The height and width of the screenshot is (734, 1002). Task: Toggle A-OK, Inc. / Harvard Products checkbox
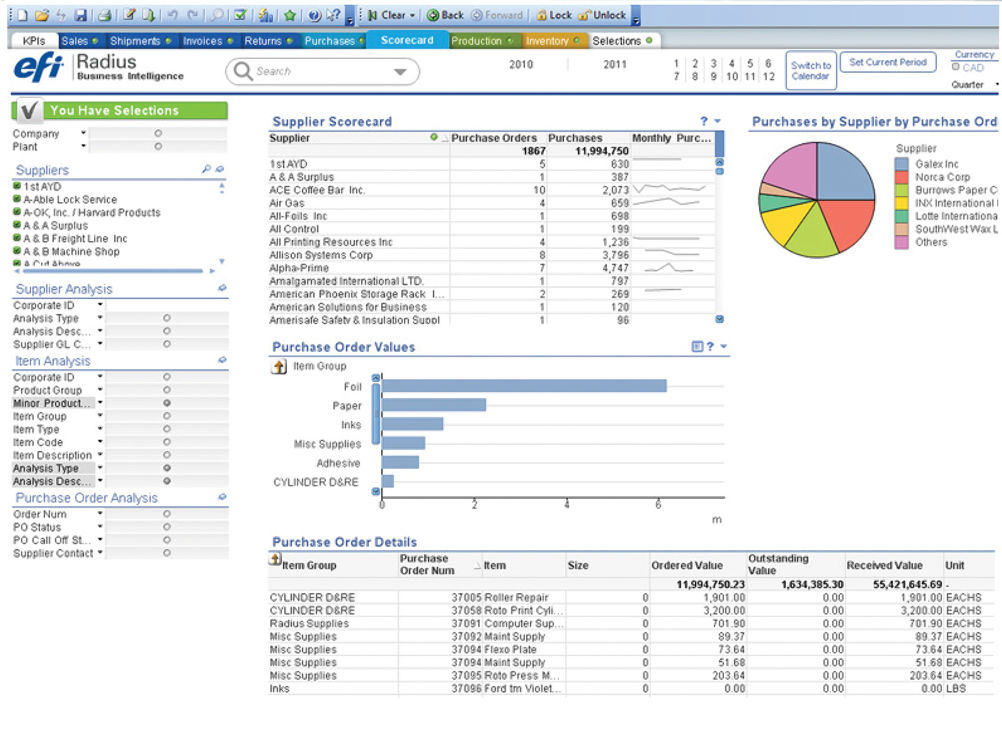[x=17, y=212]
